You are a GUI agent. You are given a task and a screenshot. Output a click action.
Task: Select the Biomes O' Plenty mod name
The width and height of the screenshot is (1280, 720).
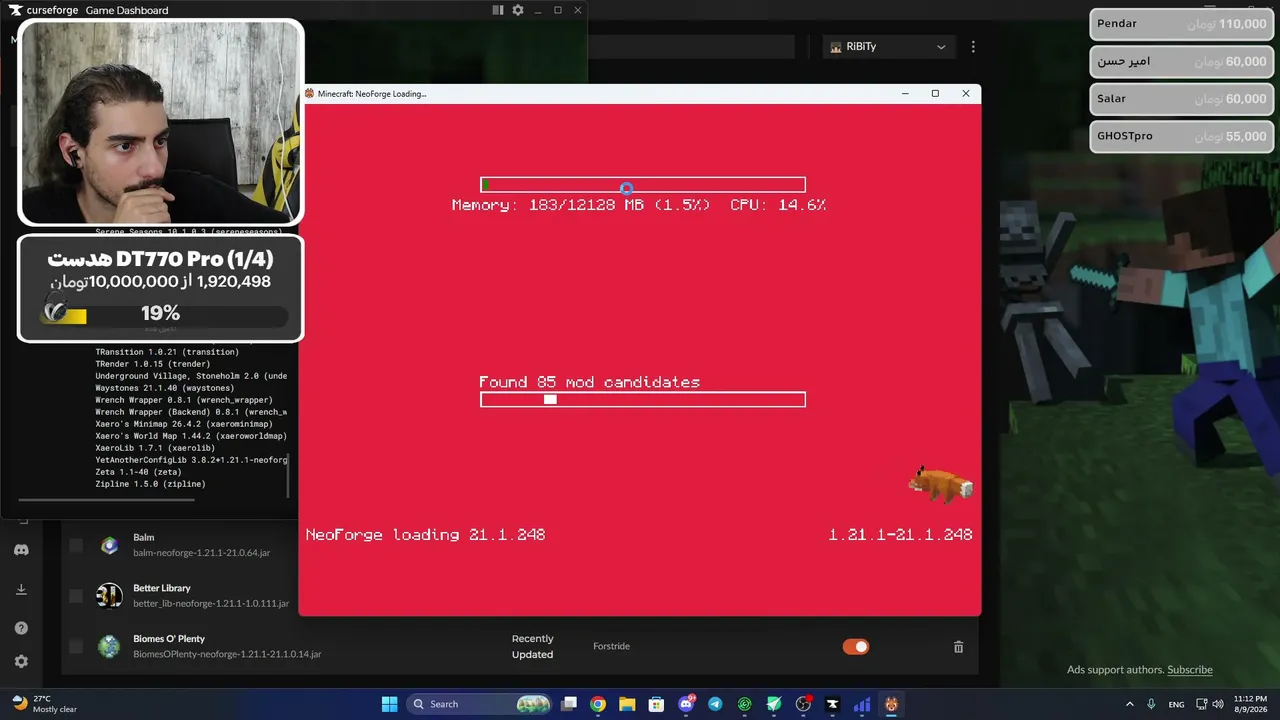pyautogui.click(x=169, y=639)
